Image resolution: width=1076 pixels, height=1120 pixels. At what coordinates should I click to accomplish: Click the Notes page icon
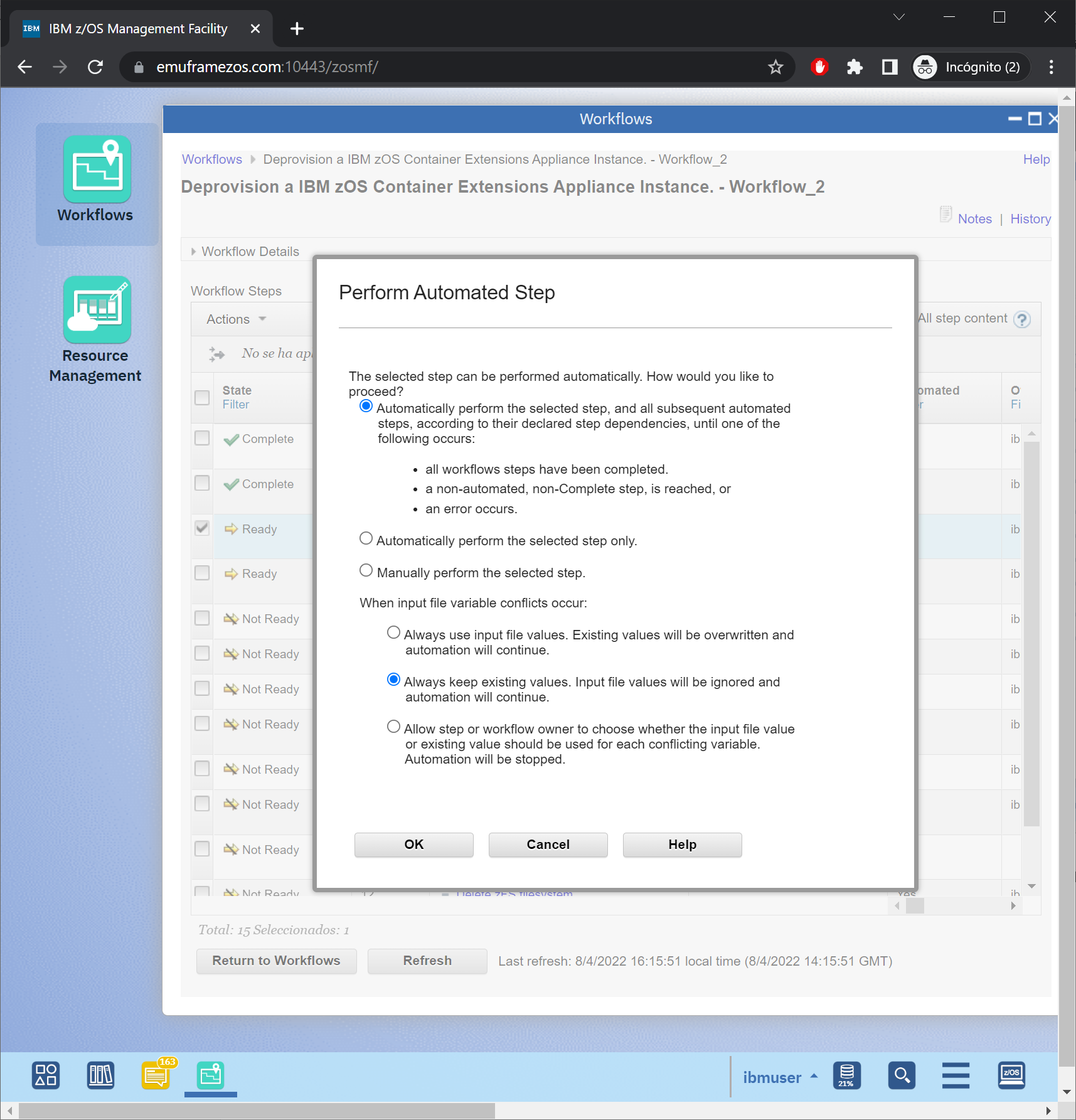[x=945, y=215]
